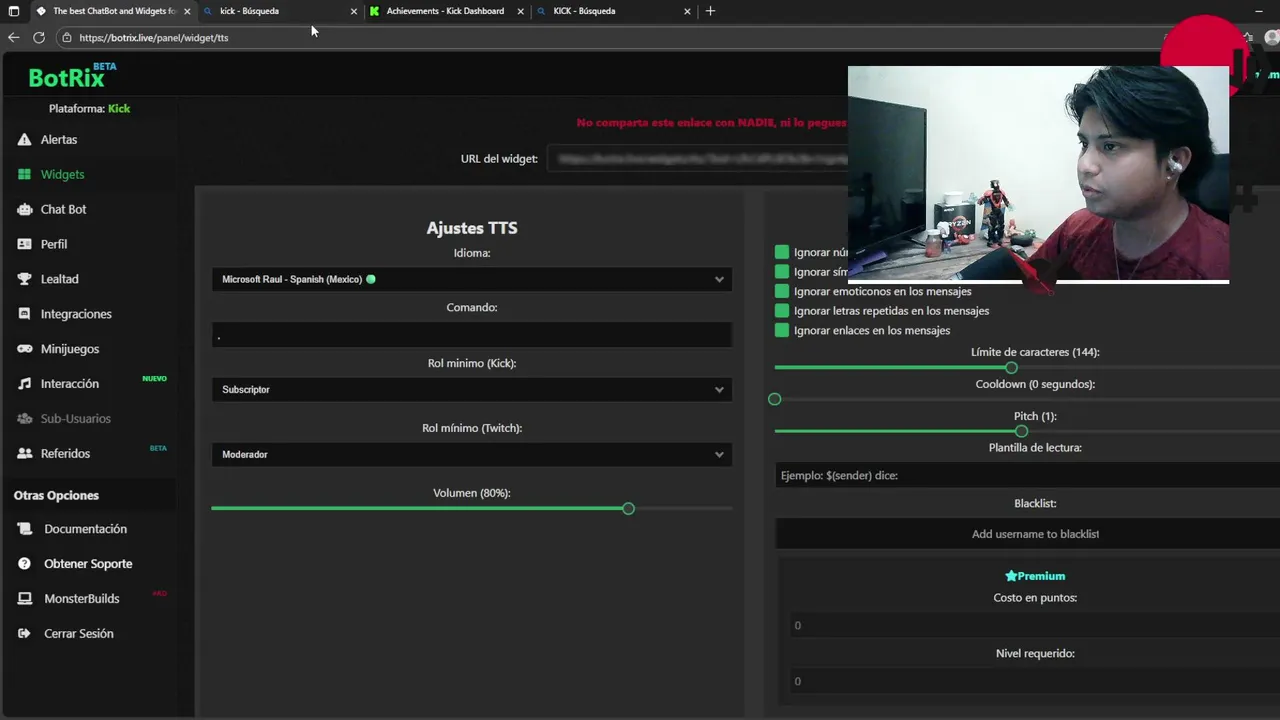
Task: Open the Documentación link
Action: 85,529
